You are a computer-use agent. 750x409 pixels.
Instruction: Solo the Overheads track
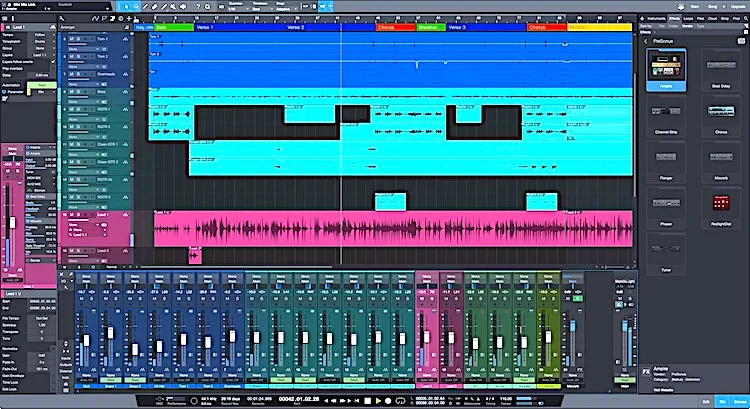78,74
